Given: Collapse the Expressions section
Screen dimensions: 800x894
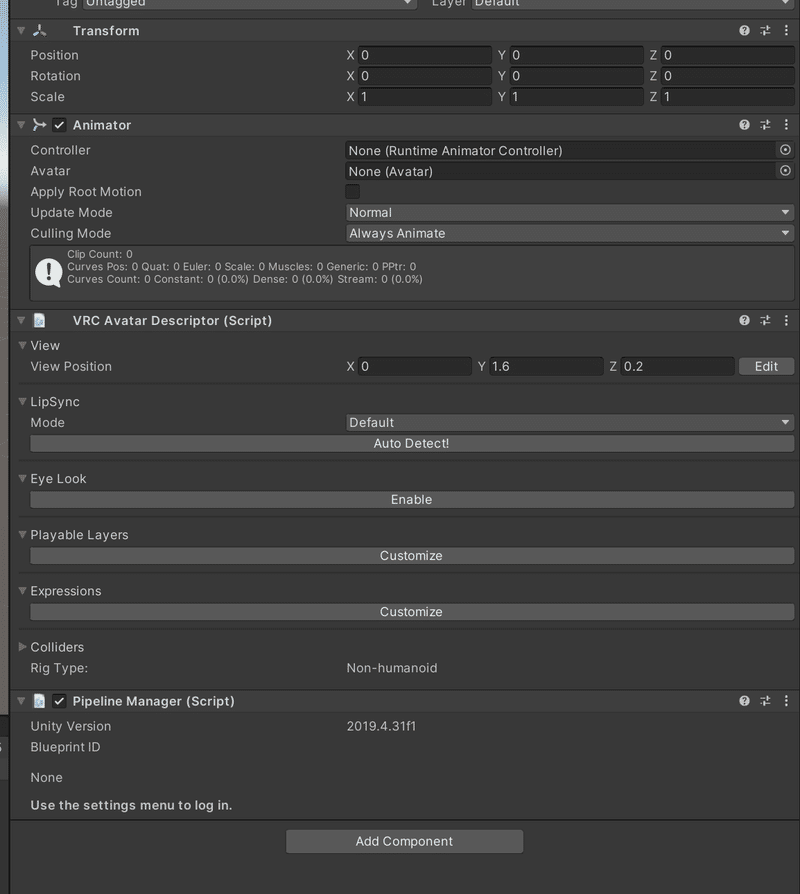Looking at the screenshot, I should click(x=23, y=591).
